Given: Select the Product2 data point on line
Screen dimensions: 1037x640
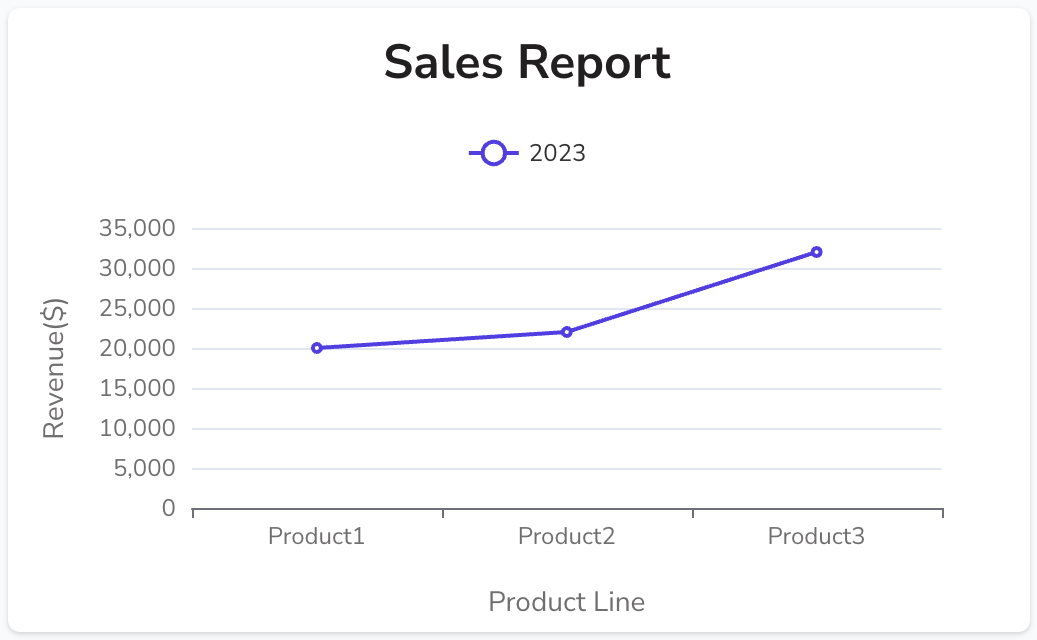Looking at the screenshot, I should [x=567, y=332].
